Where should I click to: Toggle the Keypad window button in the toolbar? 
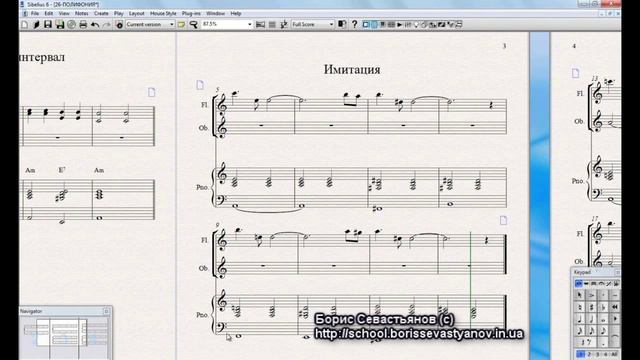point(374,24)
